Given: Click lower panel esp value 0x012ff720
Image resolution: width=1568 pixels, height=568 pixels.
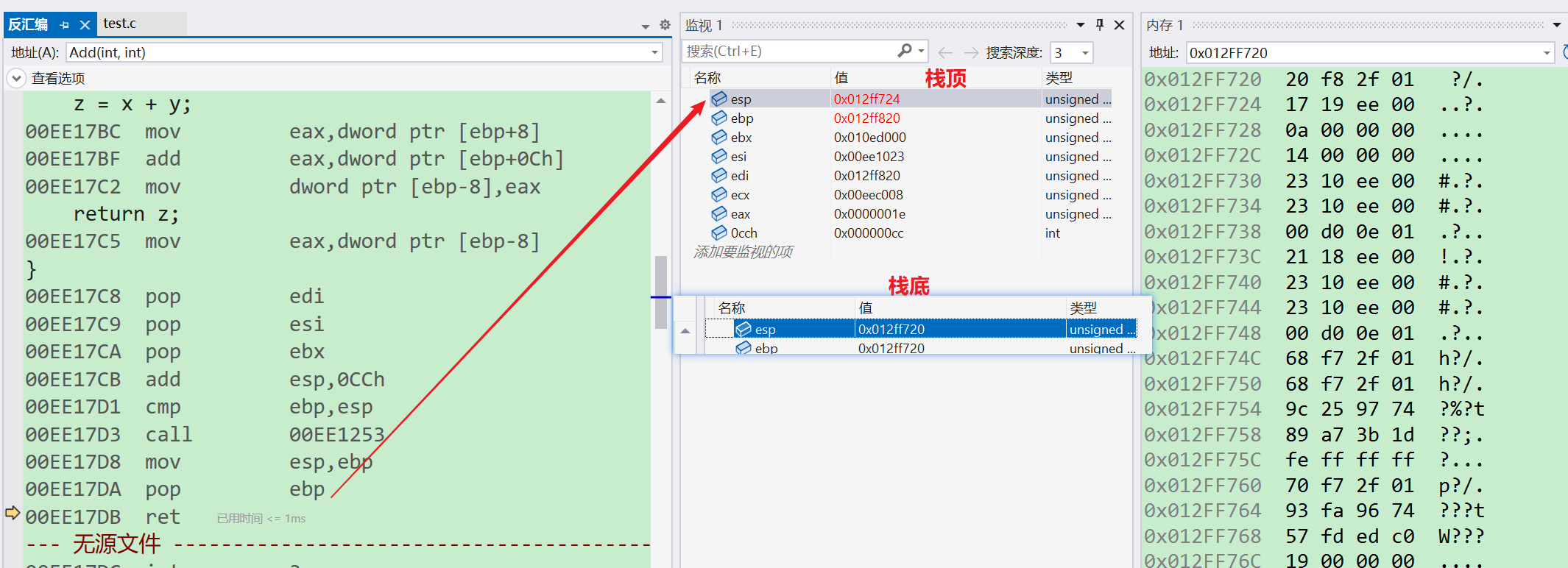Looking at the screenshot, I should pyautogui.click(x=891, y=329).
